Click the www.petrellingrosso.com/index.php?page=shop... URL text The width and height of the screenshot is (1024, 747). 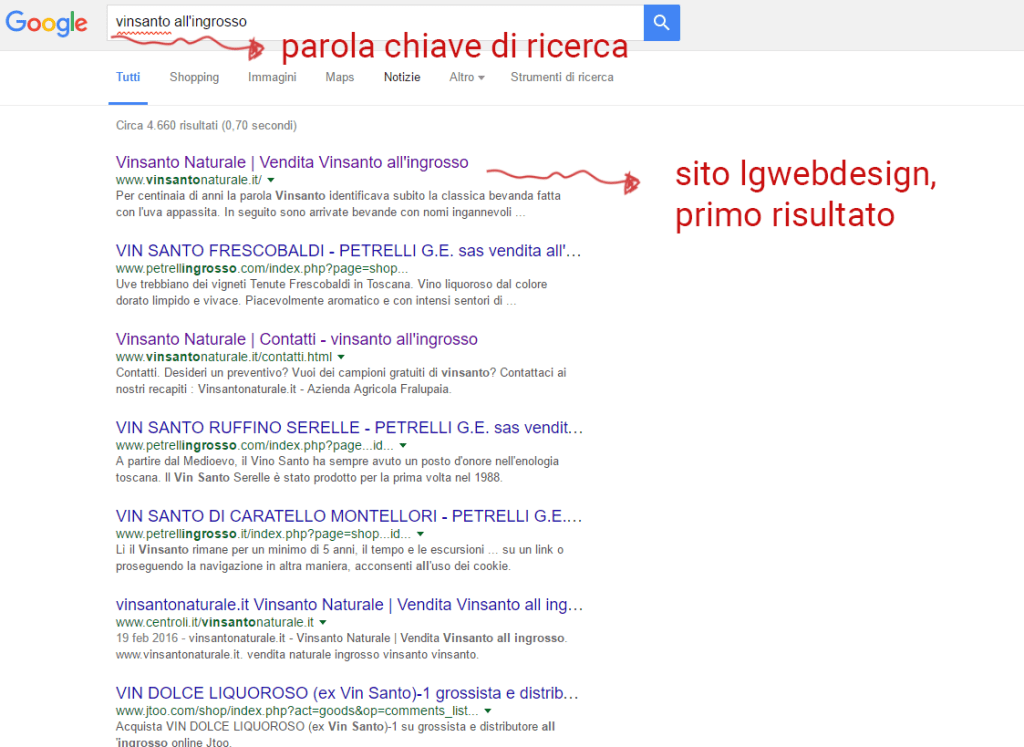coord(262,268)
